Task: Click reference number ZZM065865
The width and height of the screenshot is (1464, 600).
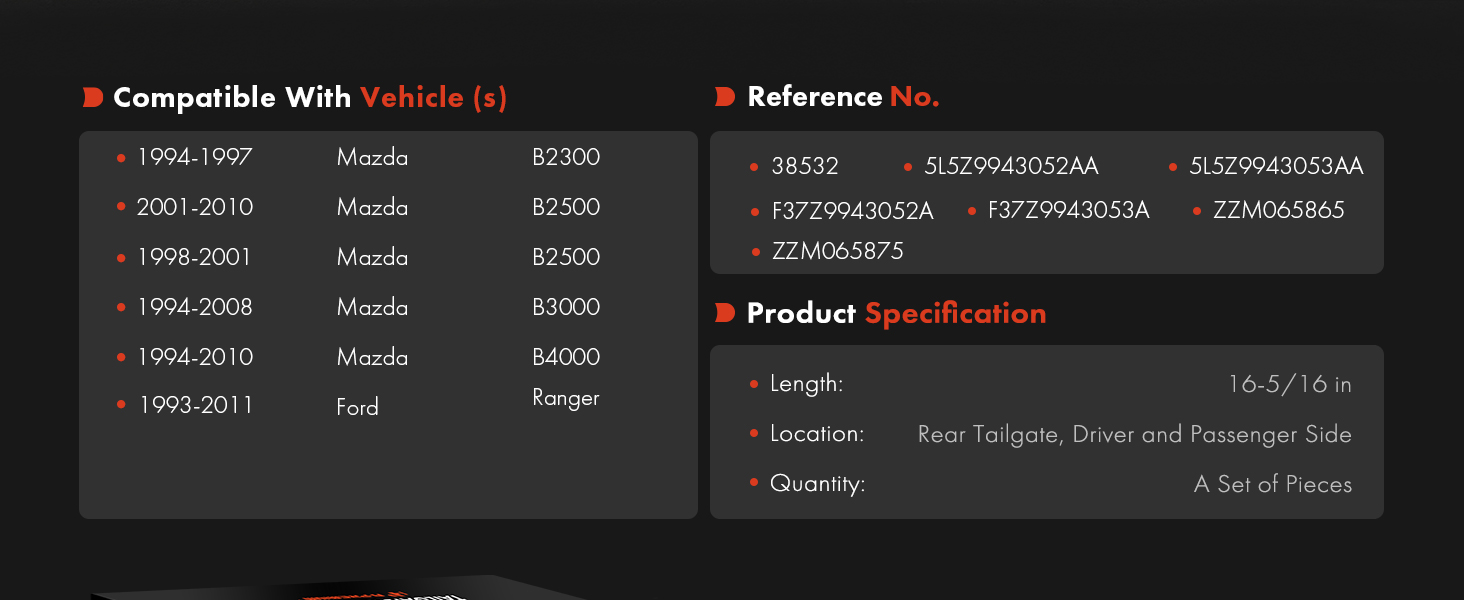Action: (x=1278, y=210)
